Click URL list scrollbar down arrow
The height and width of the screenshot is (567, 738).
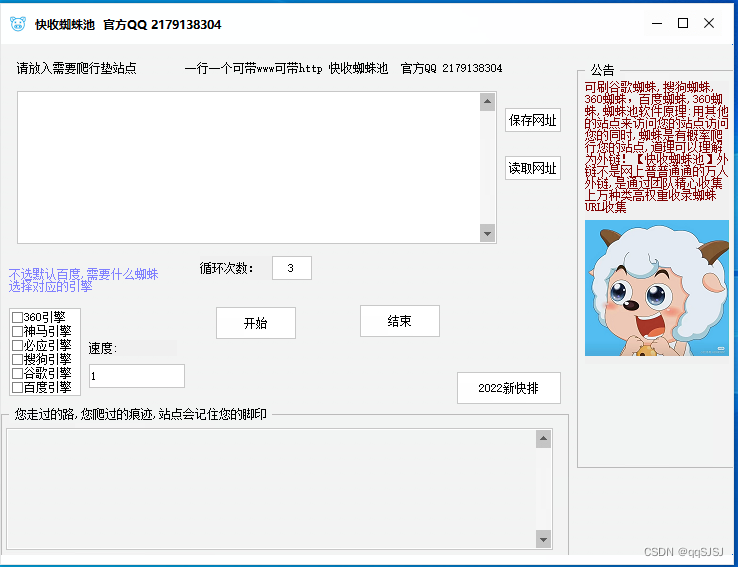[x=488, y=233]
